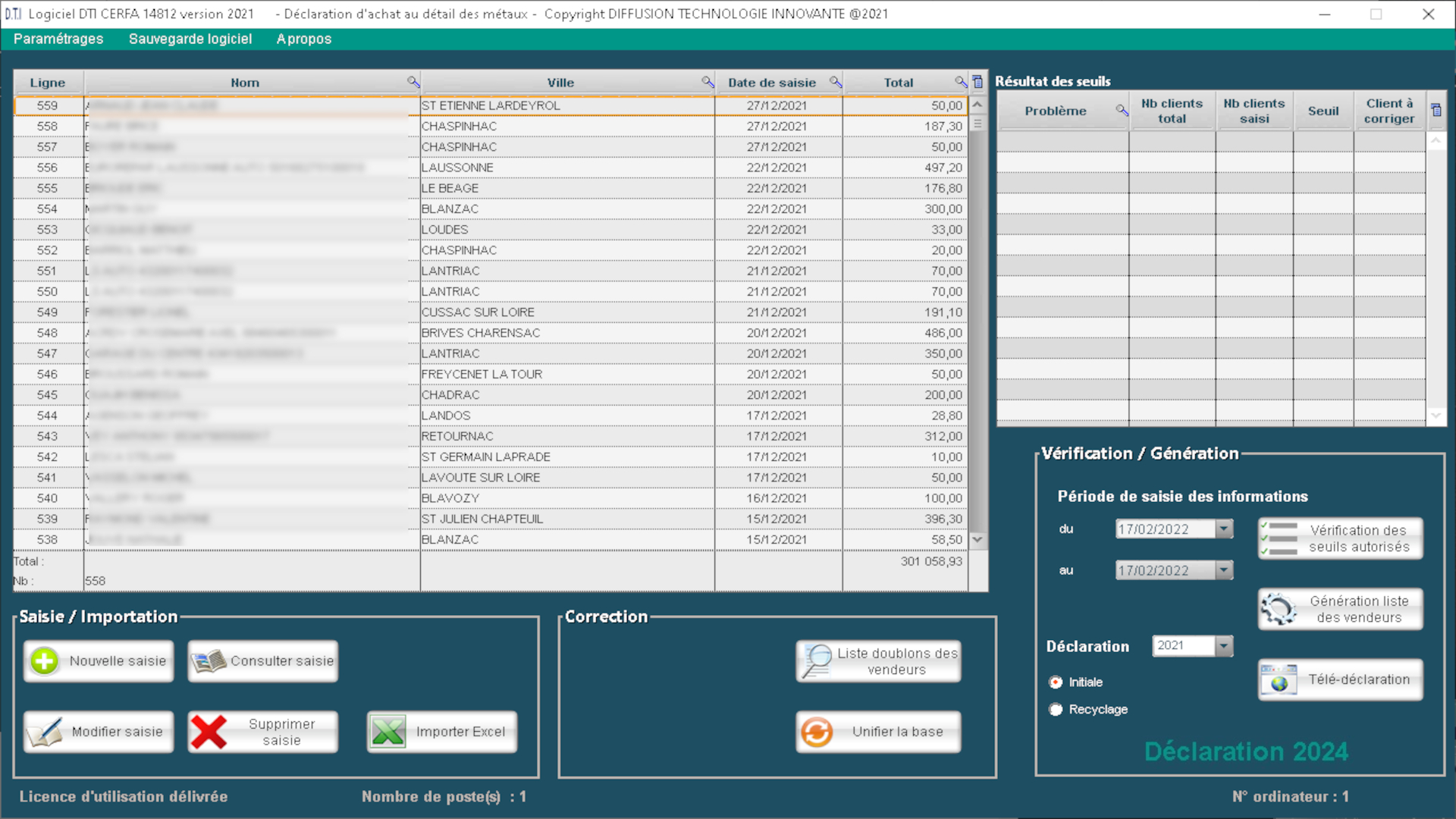Click Importer Excel button
The width and height of the screenshot is (1456, 819).
[442, 732]
